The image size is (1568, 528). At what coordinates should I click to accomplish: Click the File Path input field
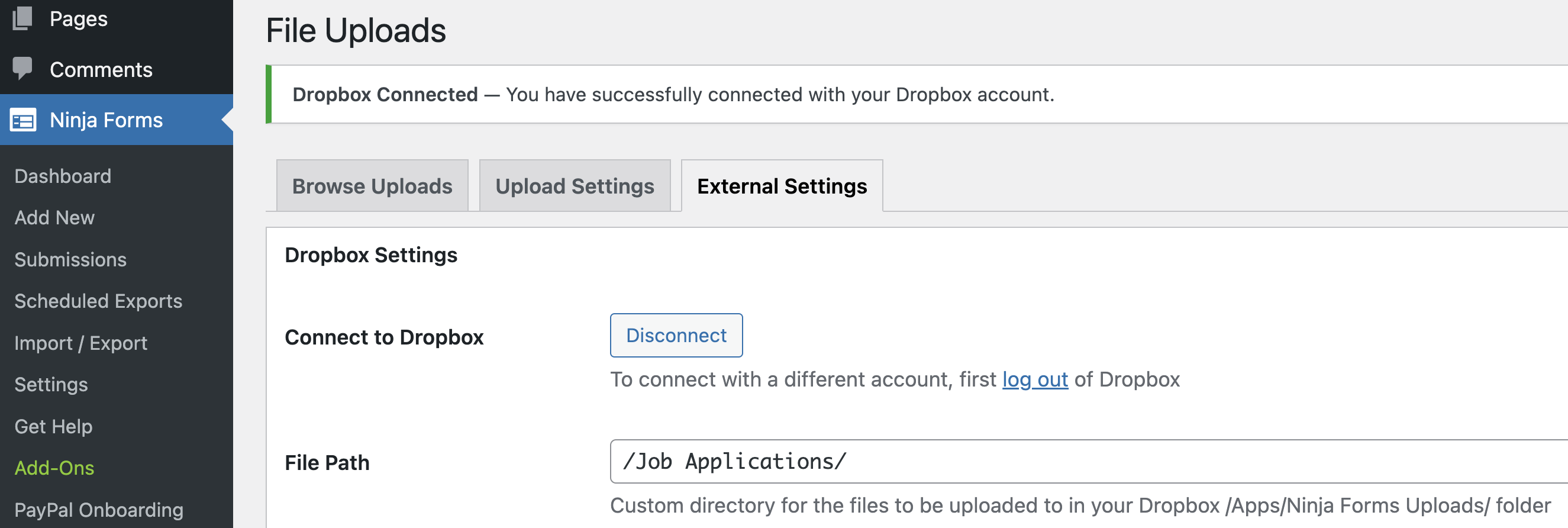tap(1089, 461)
